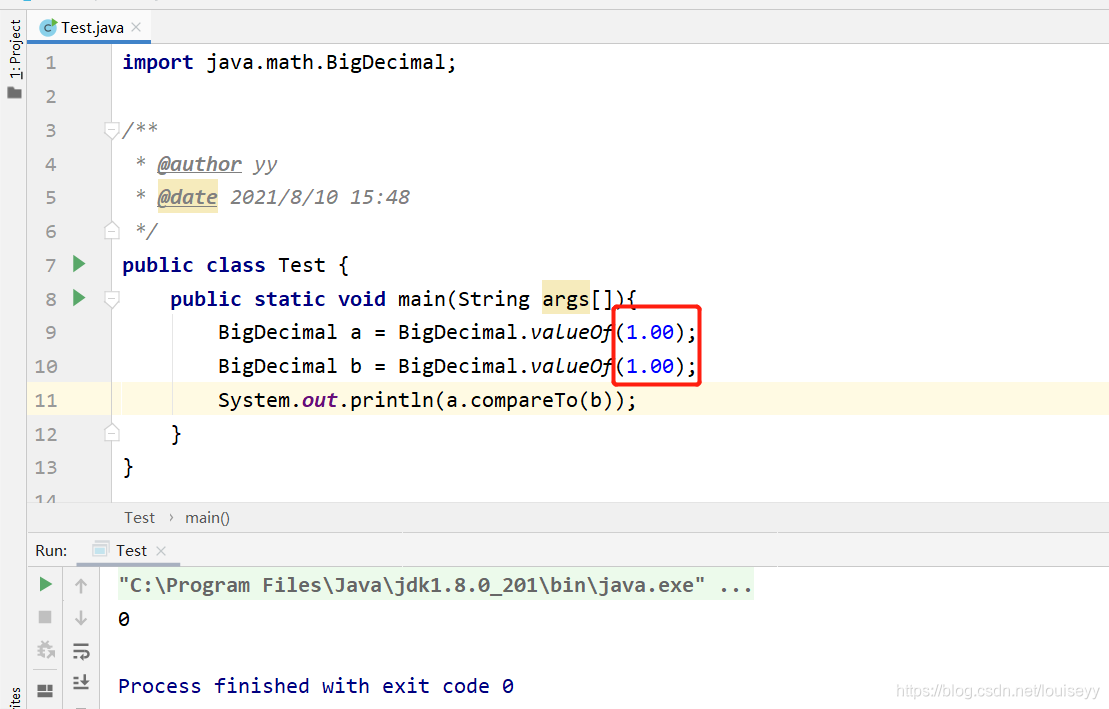Screen dimensions: 1109x709
Task: Click the Stop process square icon
Action: click(x=45, y=617)
